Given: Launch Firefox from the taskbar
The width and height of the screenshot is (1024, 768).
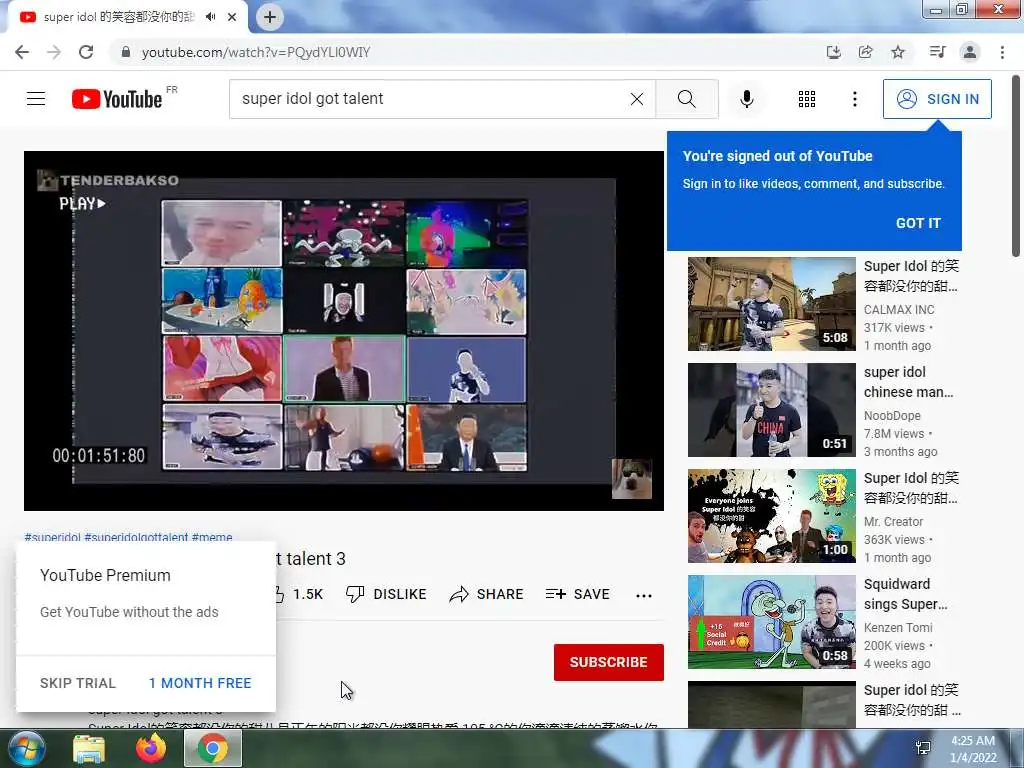Looking at the screenshot, I should tap(151, 748).
